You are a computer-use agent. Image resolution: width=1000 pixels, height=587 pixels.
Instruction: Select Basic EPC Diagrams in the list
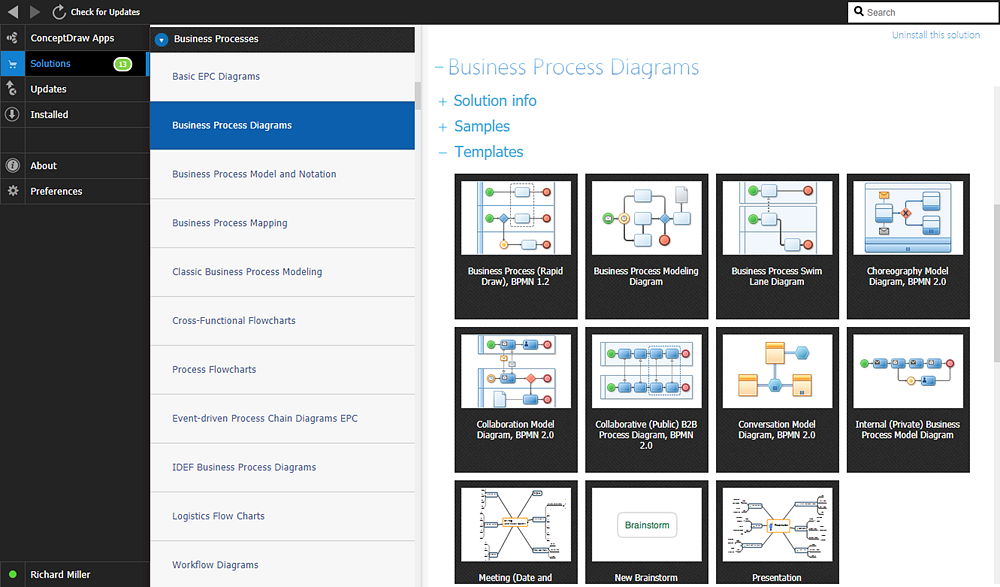216,77
